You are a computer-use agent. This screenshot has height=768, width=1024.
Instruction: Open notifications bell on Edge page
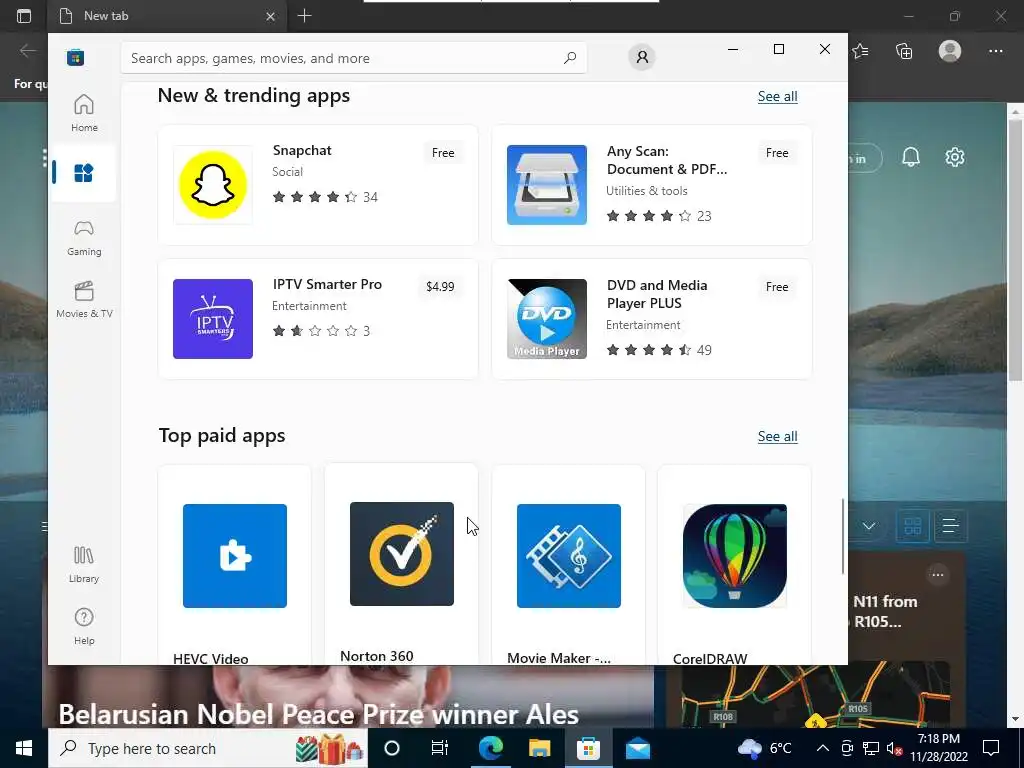[x=910, y=157]
